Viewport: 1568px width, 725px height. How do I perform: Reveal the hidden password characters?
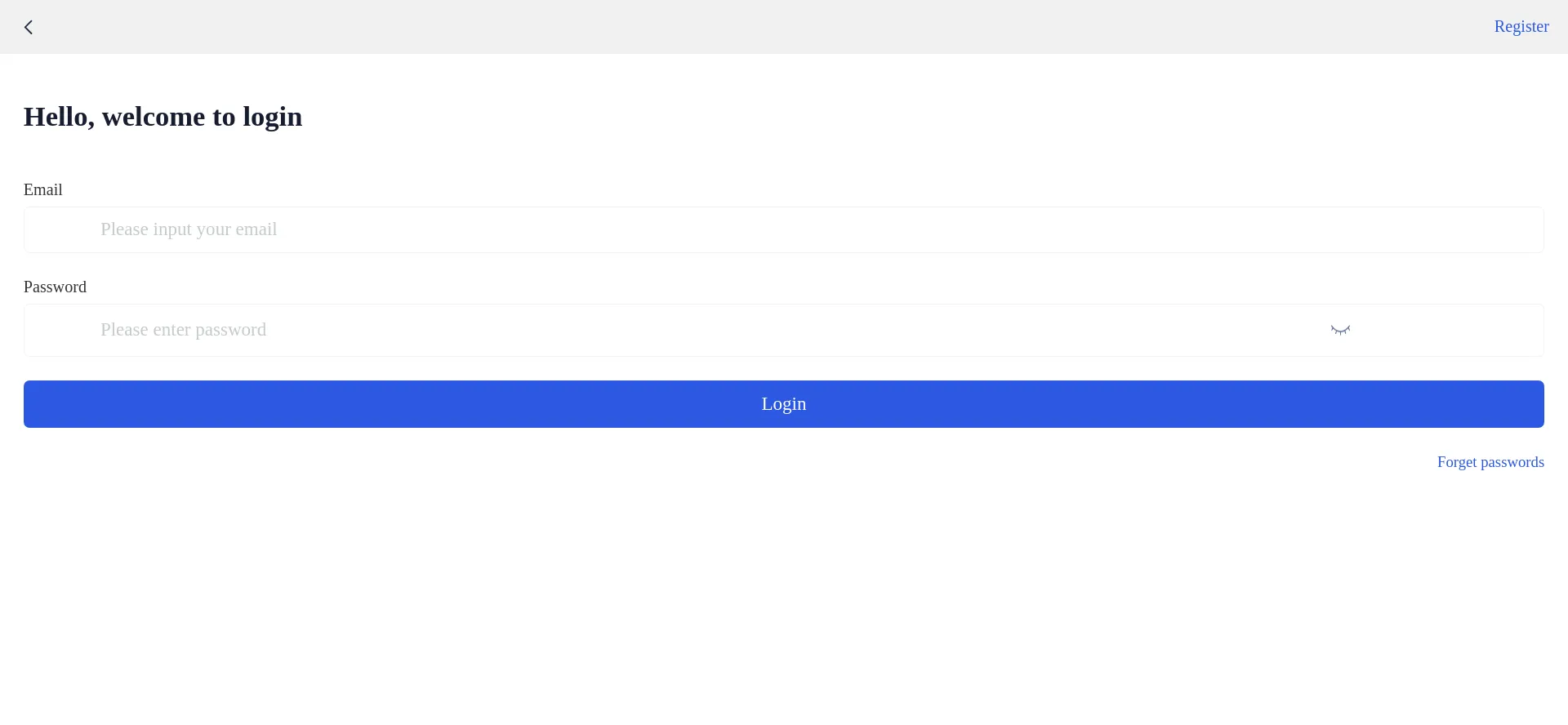tap(1340, 330)
